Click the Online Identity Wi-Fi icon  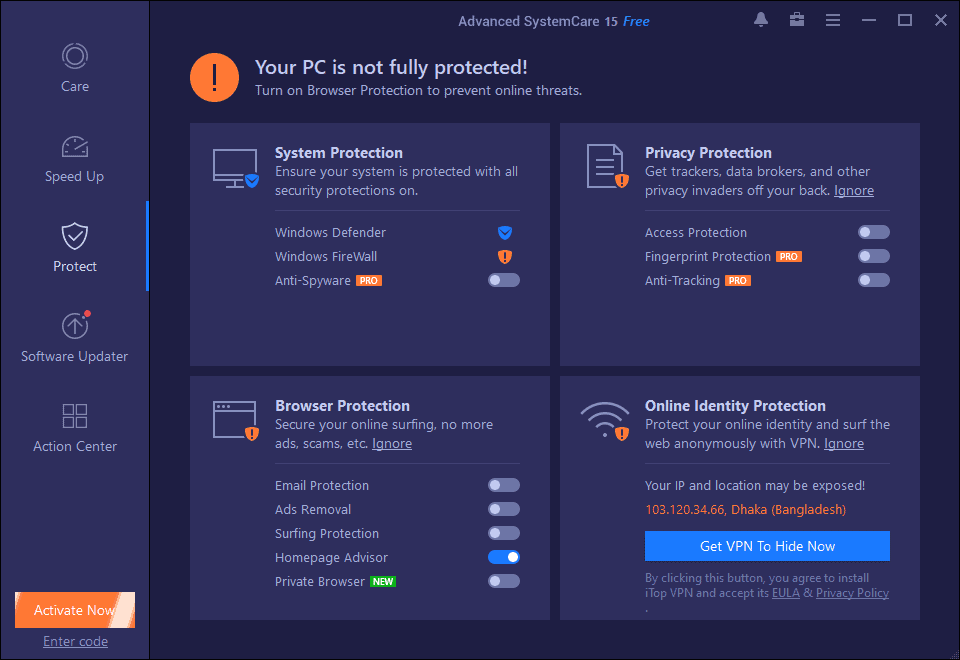pos(605,421)
